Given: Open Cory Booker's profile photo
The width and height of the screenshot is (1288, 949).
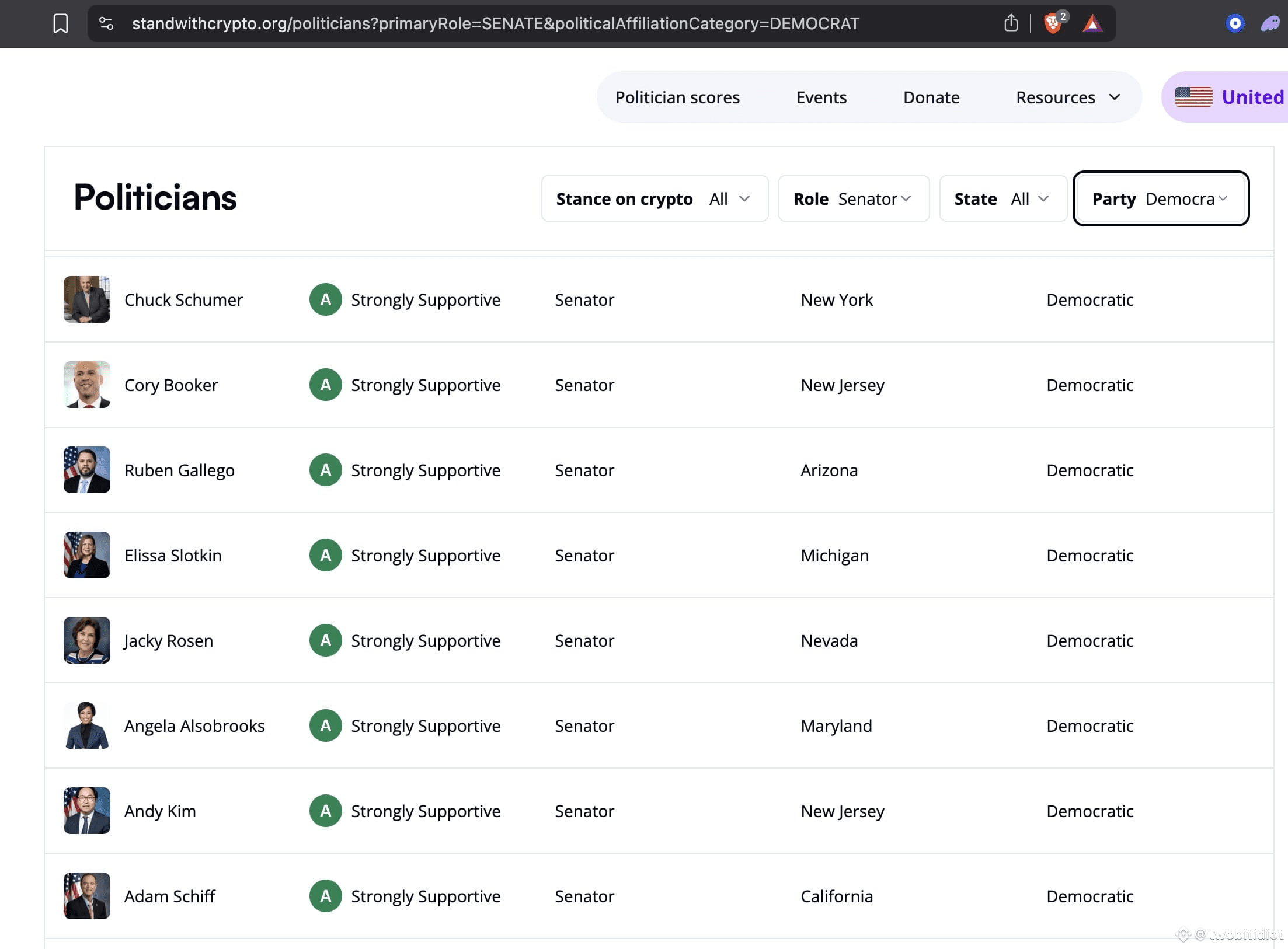Looking at the screenshot, I should [87, 385].
